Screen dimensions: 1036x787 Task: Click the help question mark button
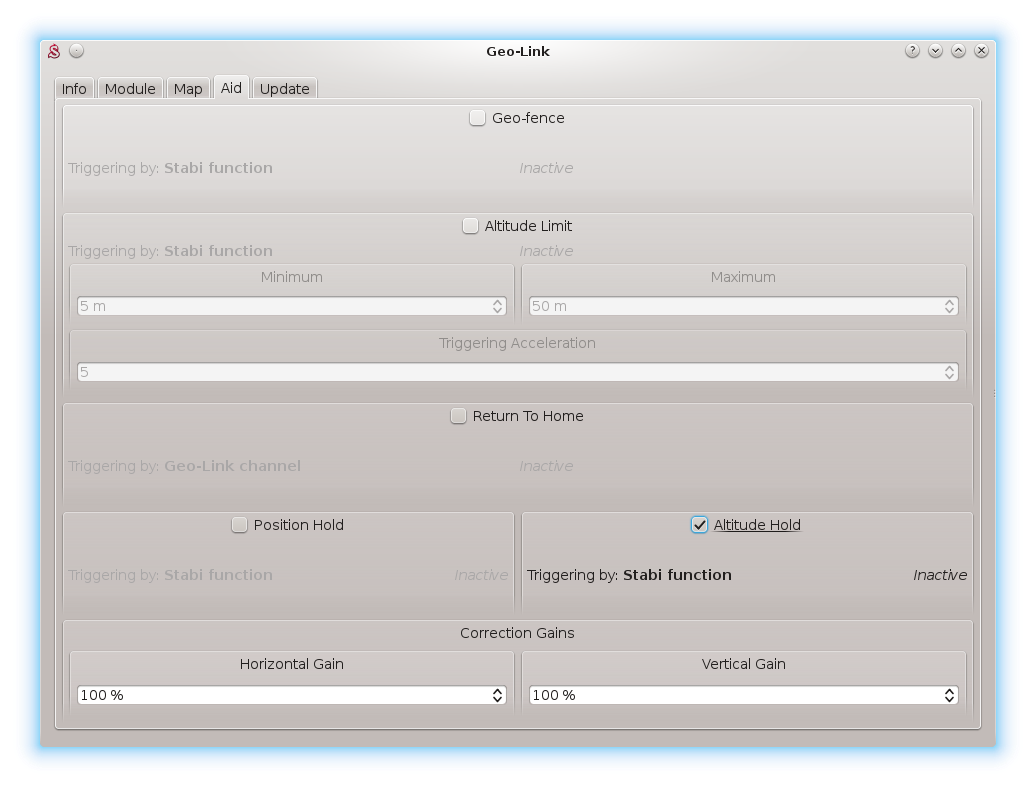912,51
